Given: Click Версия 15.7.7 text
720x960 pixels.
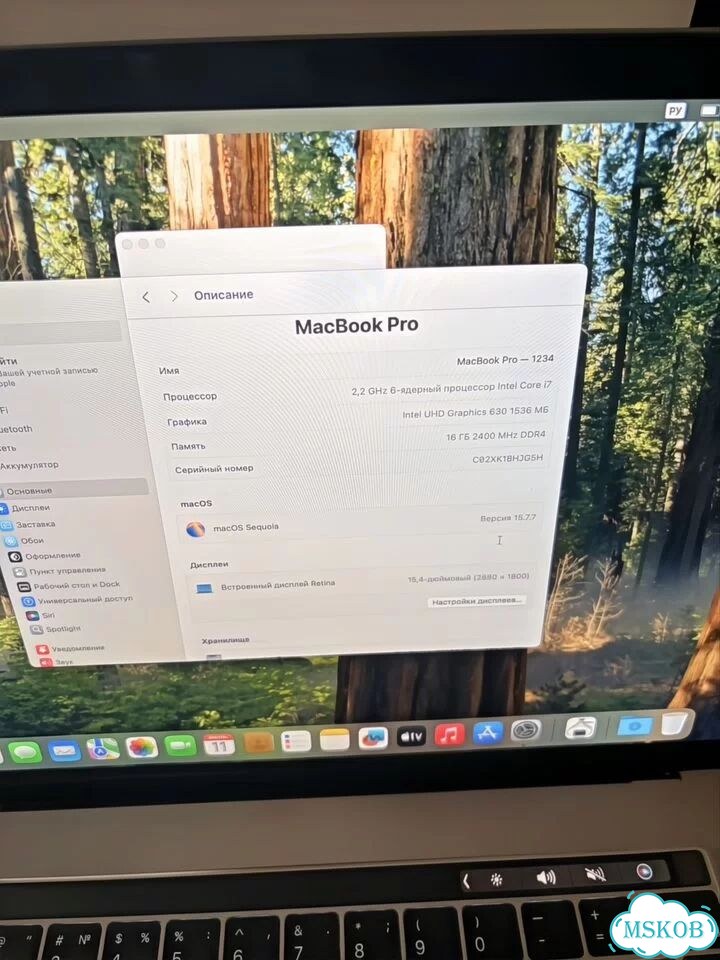Looking at the screenshot, I should [x=508, y=518].
